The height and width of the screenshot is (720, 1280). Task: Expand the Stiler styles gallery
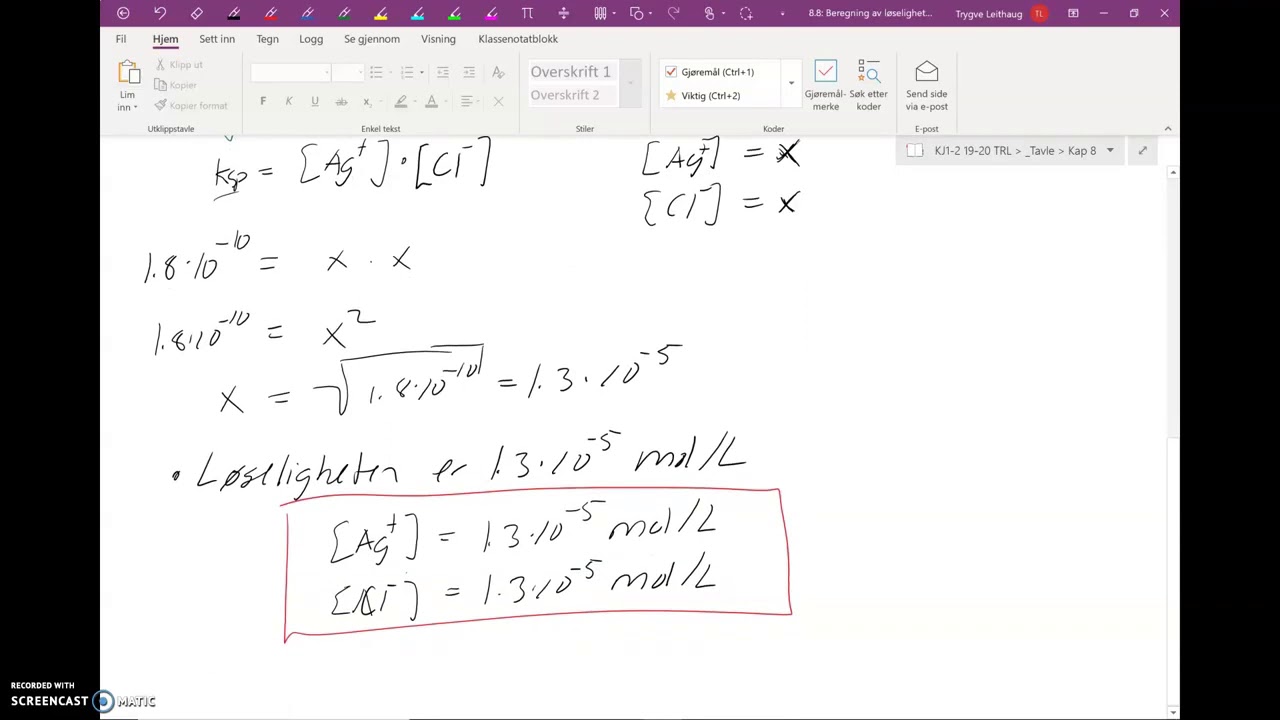tap(630, 83)
